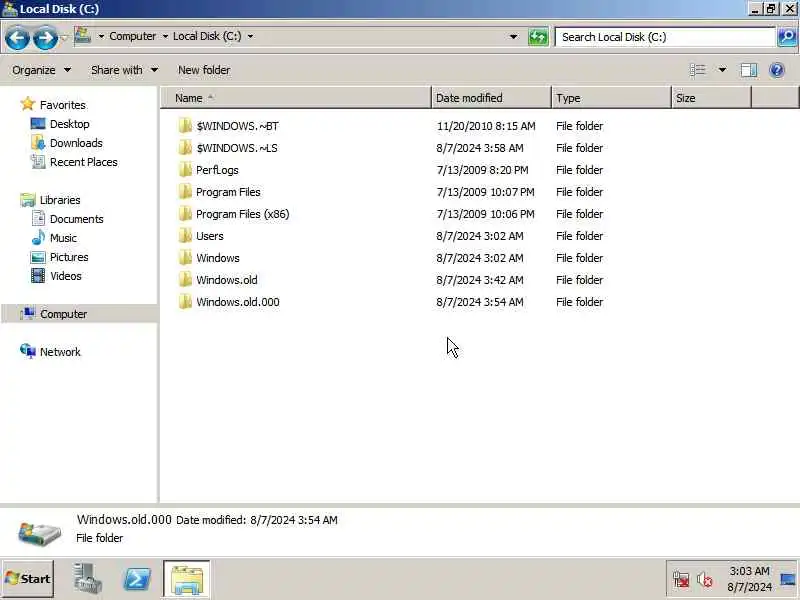This screenshot has width=800, height=600.
Task: Open the Share with menu
Action: point(124,70)
